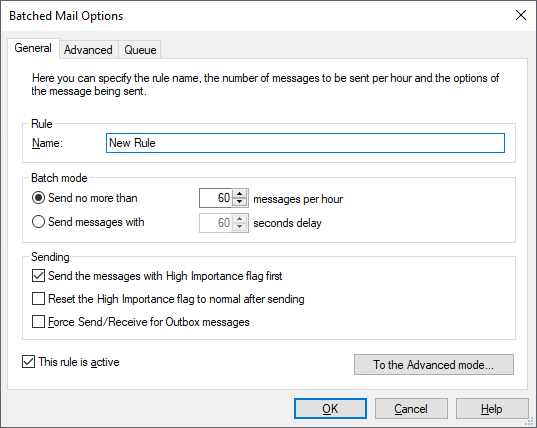This screenshot has height=428, width=537.
Task: Decrease messages per hour using down arrow
Action: point(240,202)
